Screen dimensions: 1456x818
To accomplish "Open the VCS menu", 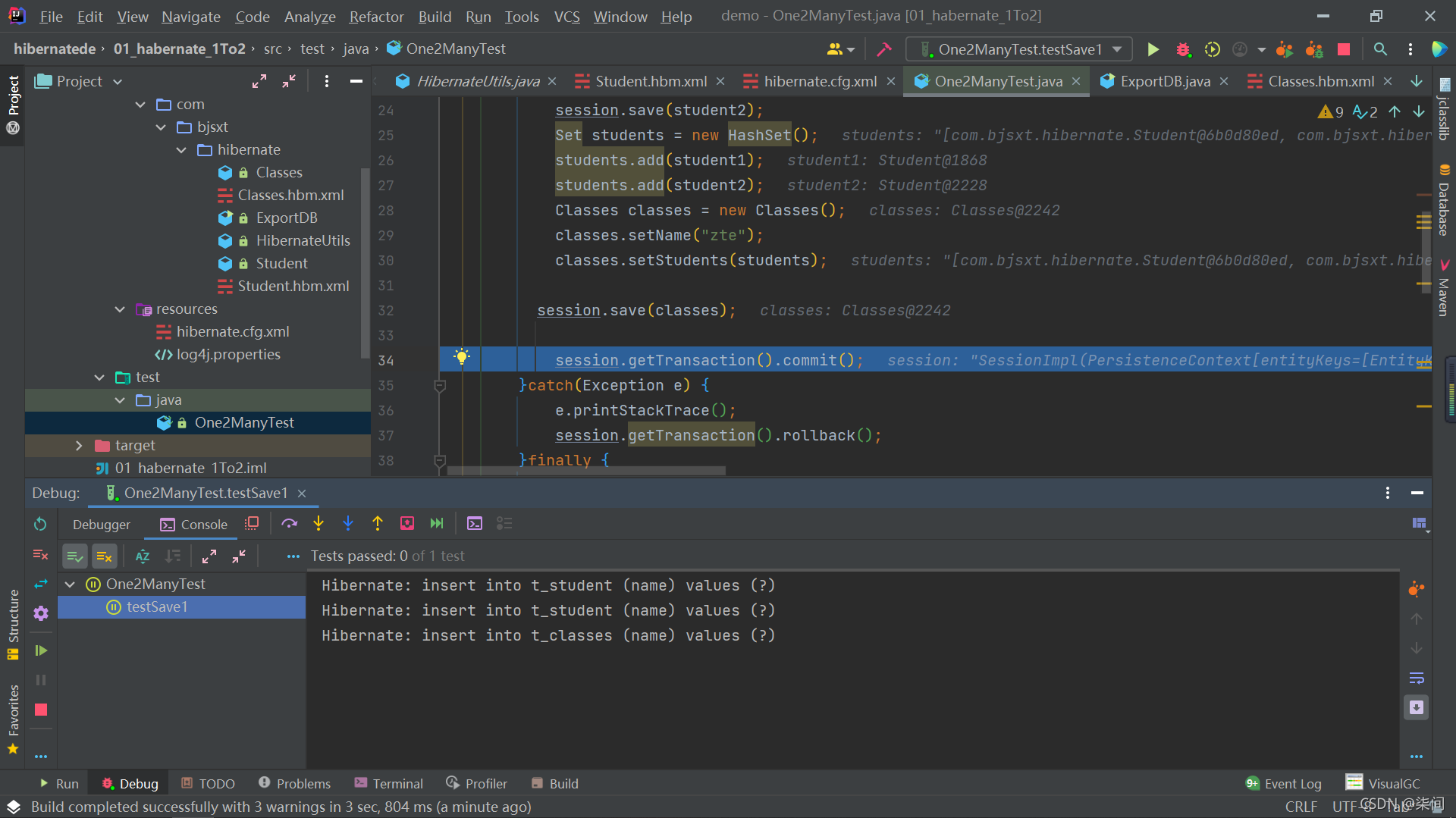I will pyautogui.click(x=566, y=17).
